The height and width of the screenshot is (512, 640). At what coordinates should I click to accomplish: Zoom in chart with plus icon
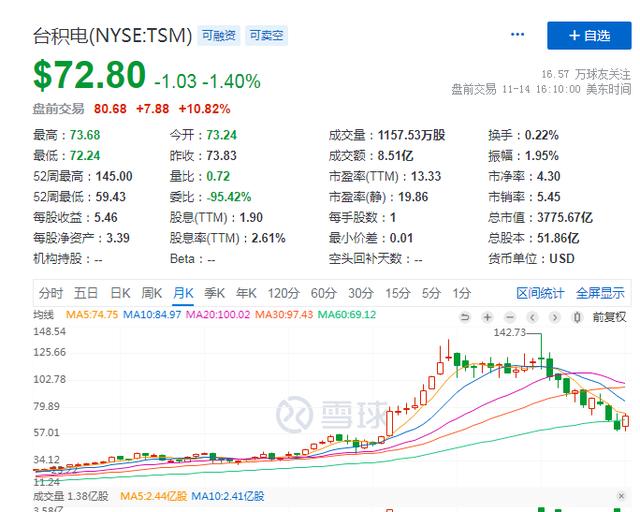(487, 317)
